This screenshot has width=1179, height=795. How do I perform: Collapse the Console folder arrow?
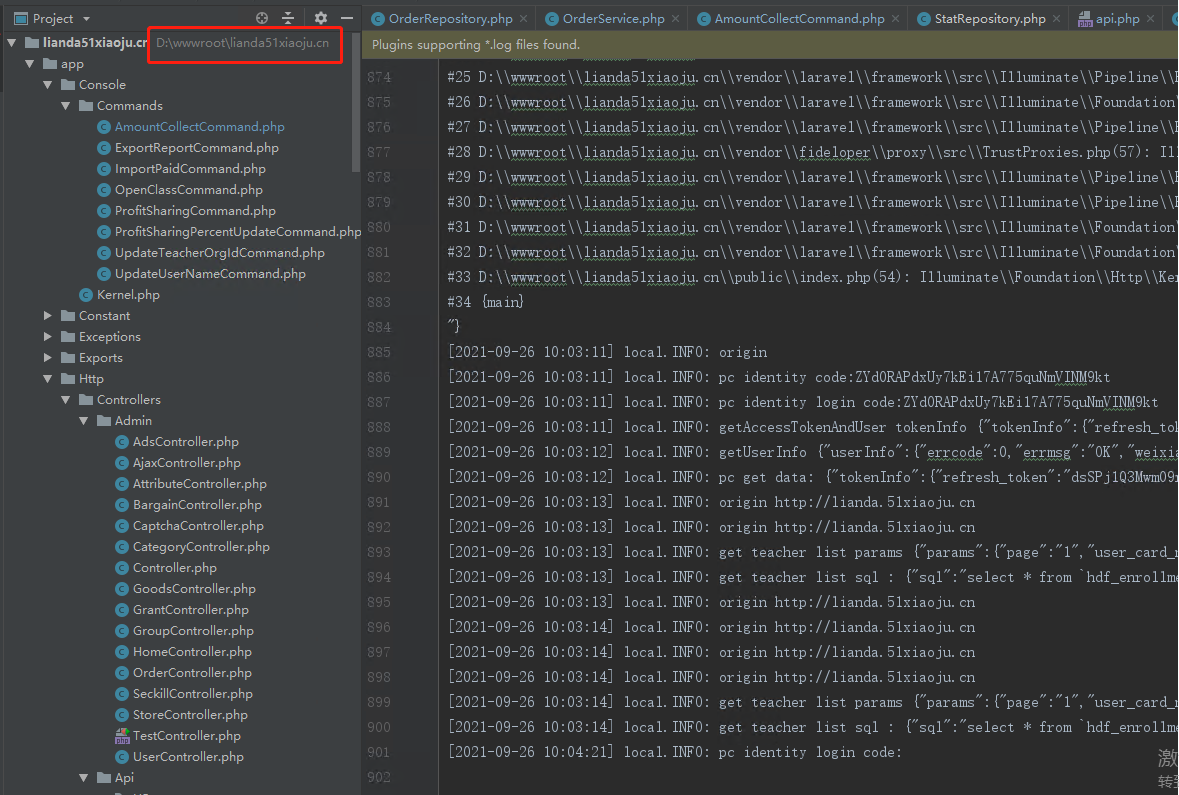48,85
